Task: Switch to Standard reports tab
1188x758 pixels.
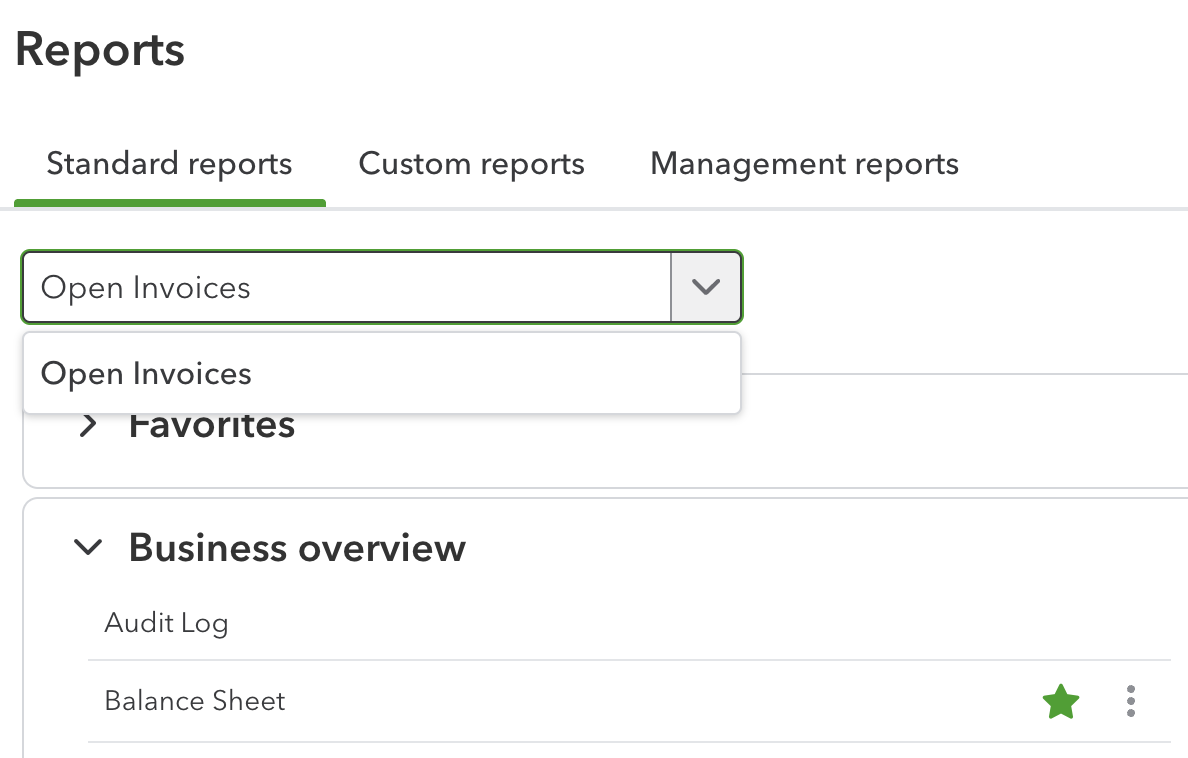Action: pos(170,164)
